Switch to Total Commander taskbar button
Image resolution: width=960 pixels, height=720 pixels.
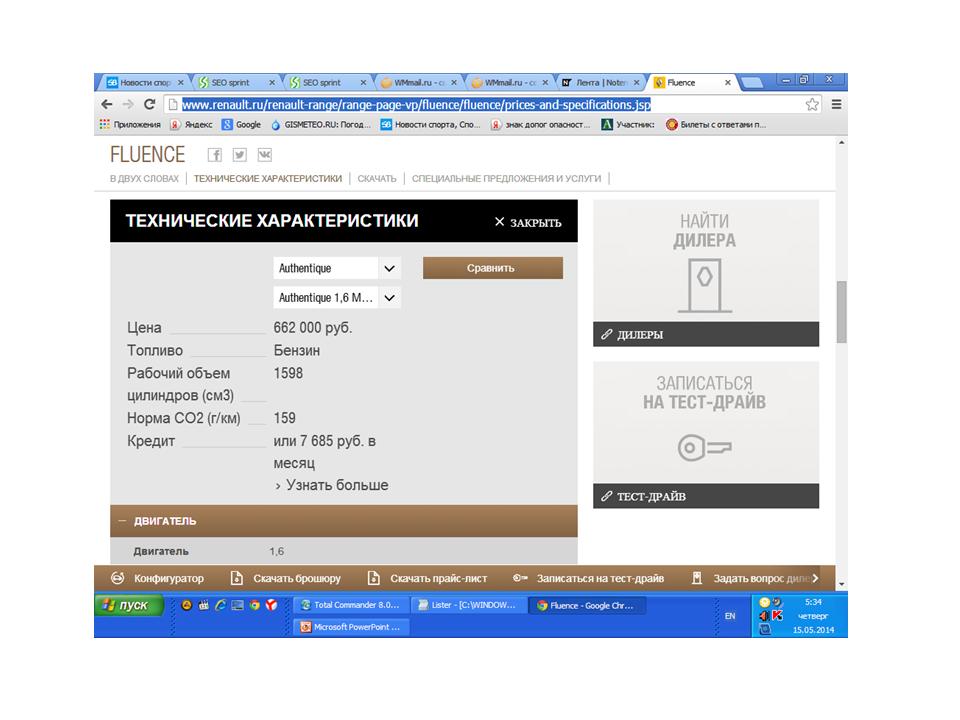click(x=349, y=605)
